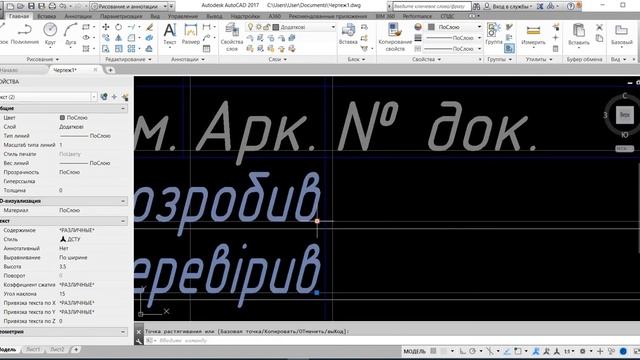Open the annotation scale 1:1 dropdown
Screen dimensions: 640x360
tap(569, 351)
